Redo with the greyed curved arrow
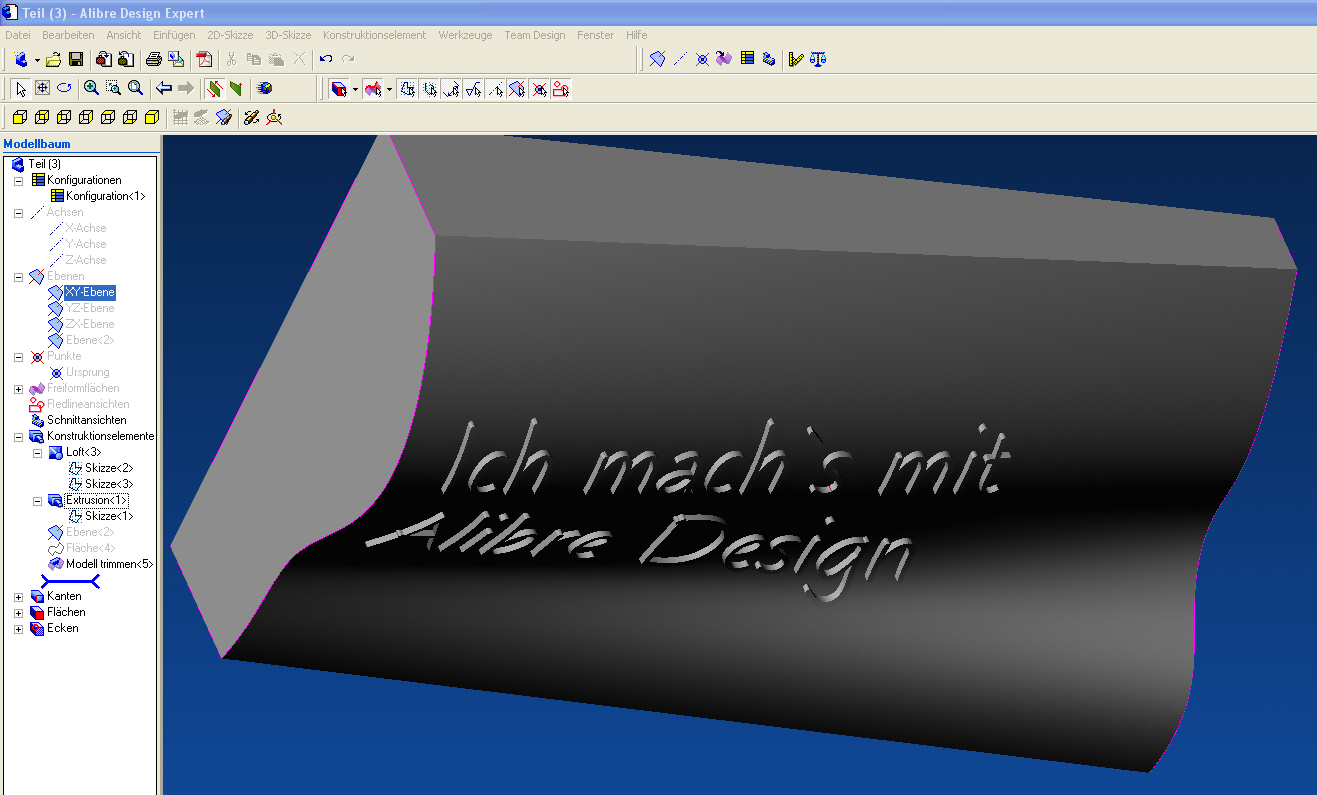The image size is (1317, 795). coord(348,60)
